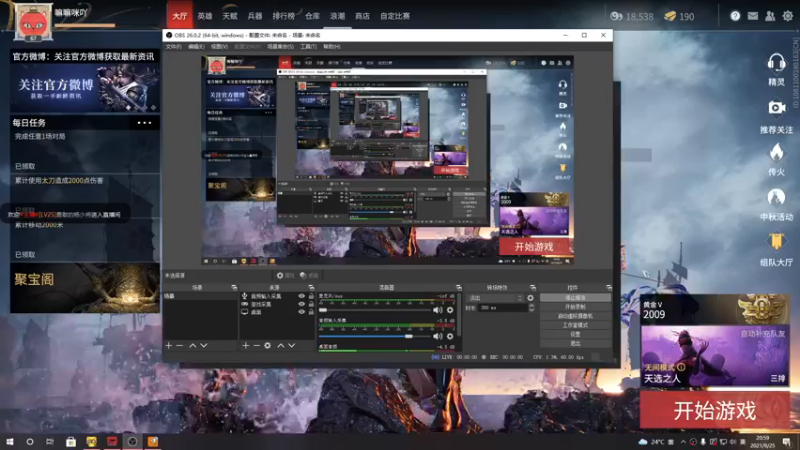Open the game friends icon
800x450 pixels.
click(770, 16)
